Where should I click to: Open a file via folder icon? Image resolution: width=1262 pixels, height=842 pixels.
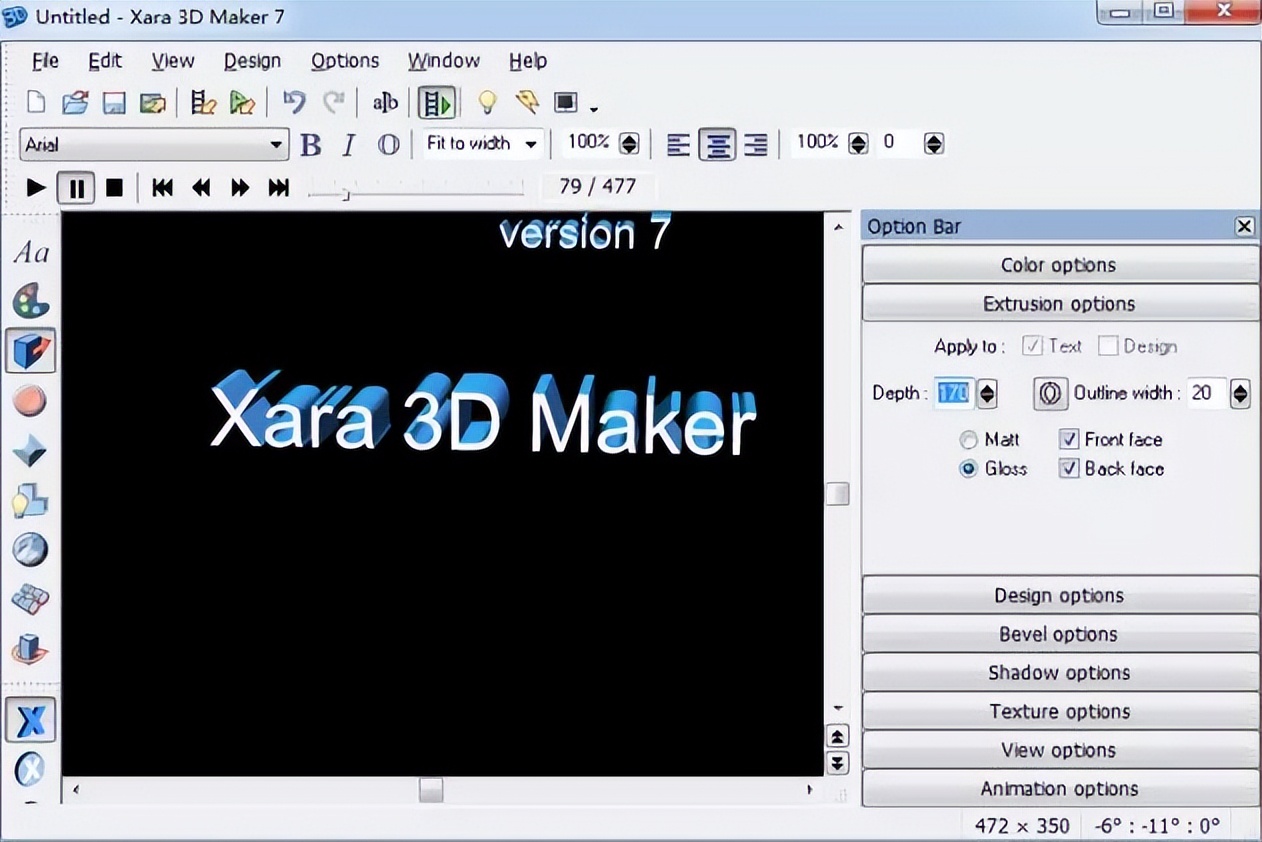75,102
